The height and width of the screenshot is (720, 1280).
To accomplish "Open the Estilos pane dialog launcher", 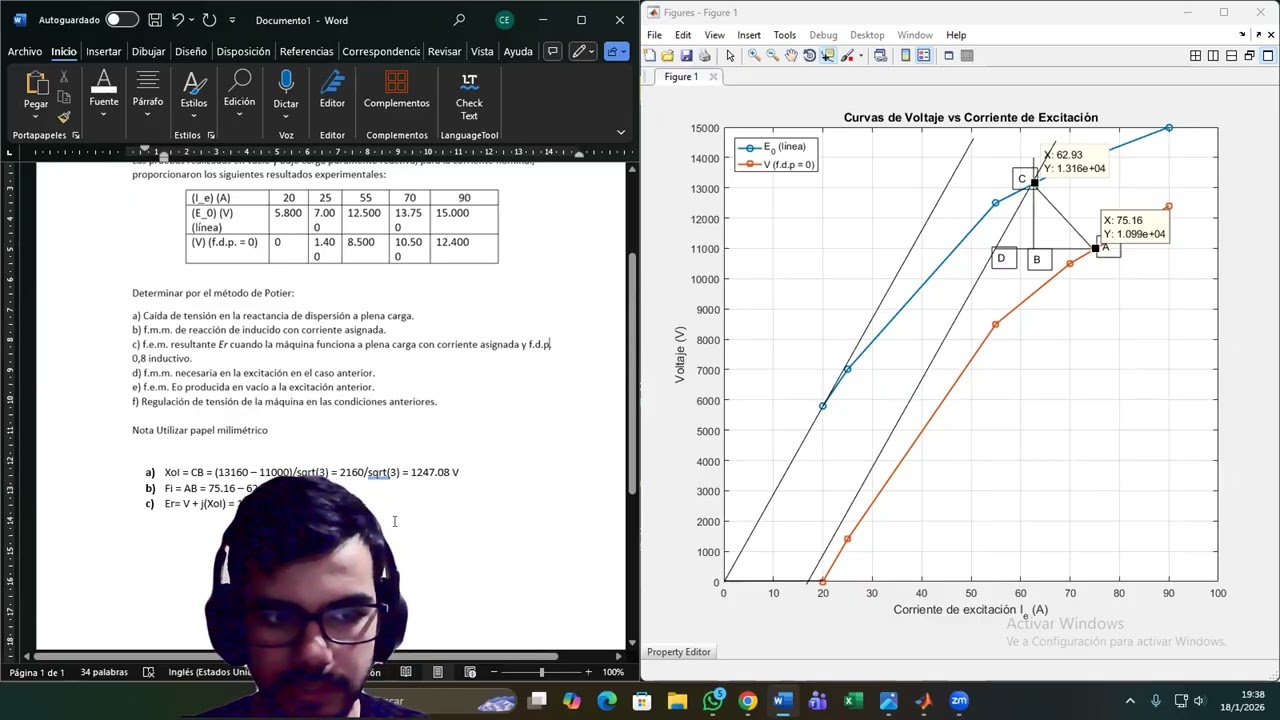I will [210, 135].
